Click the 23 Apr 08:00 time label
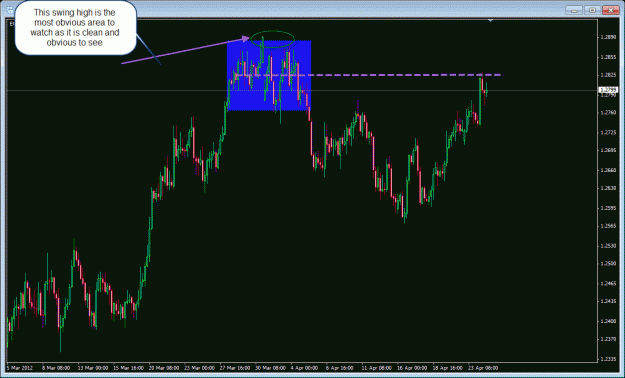 (483, 368)
